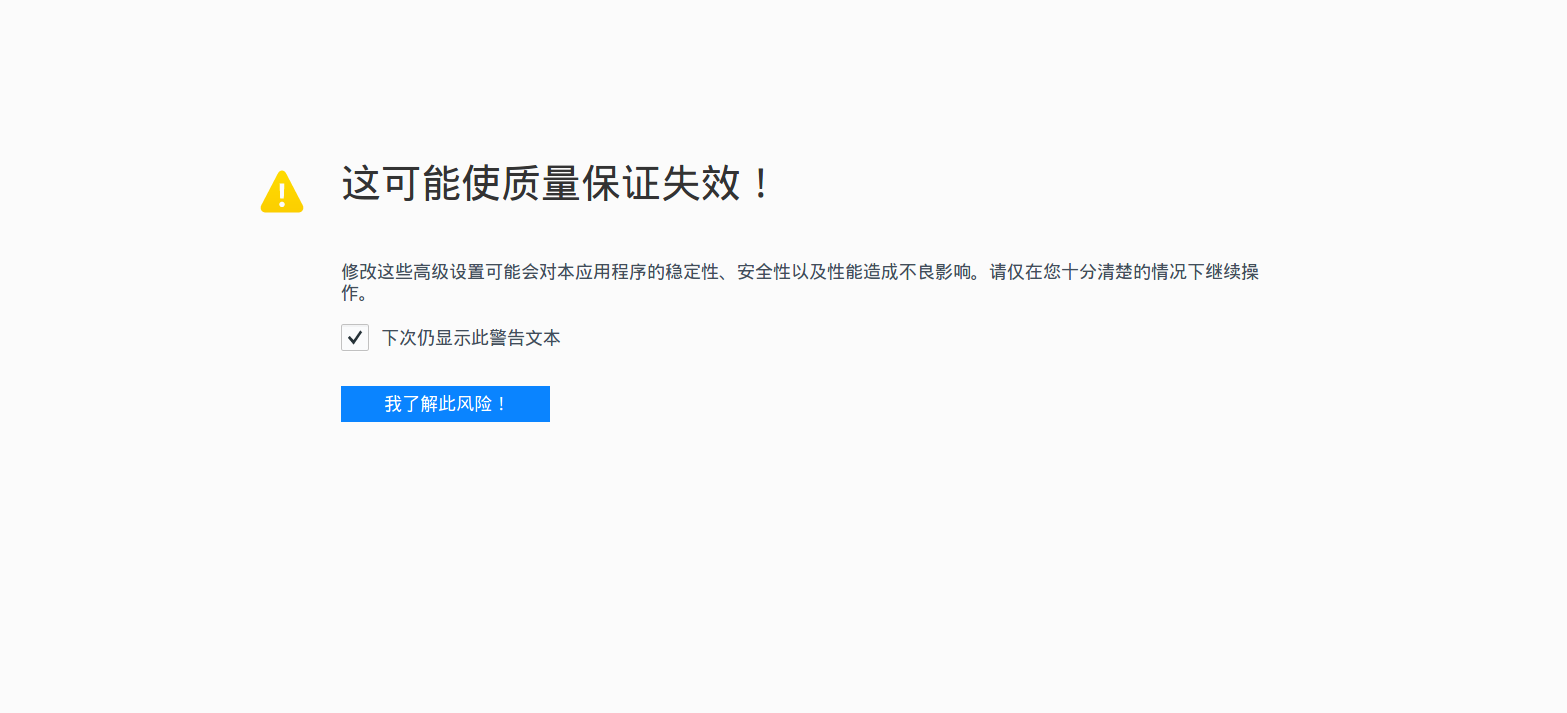The height and width of the screenshot is (713, 1567).
Task: Accept the risk with the blue button
Action: click(x=445, y=404)
